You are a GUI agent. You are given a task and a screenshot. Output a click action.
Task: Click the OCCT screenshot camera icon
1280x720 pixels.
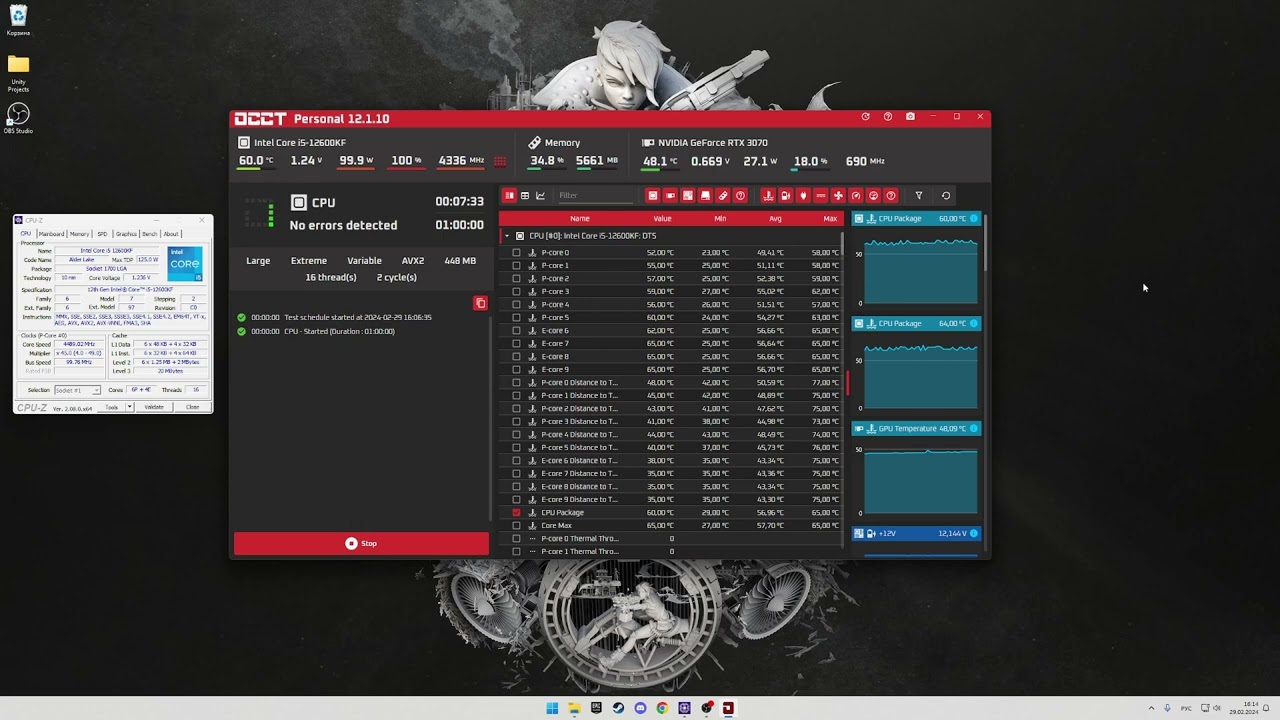click(910, 117)
